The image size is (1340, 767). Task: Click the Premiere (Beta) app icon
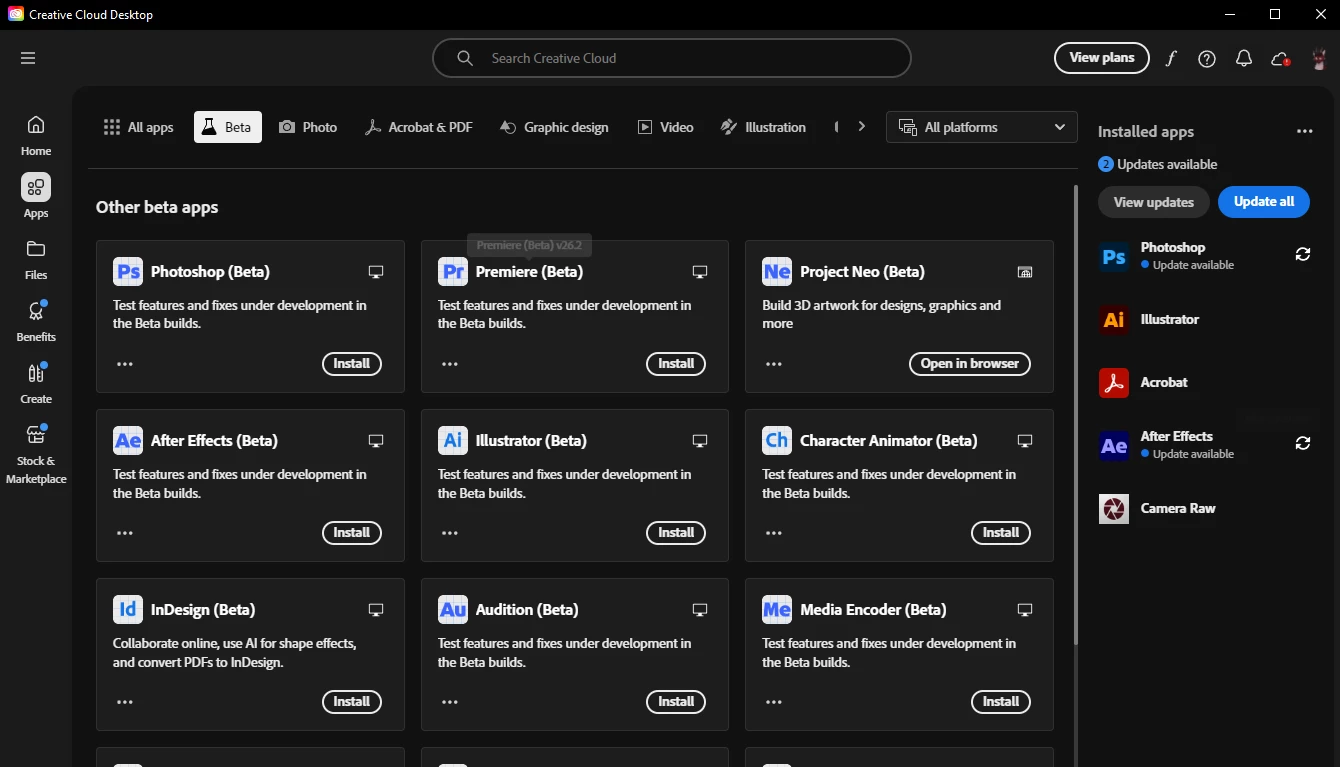(453, 272)
